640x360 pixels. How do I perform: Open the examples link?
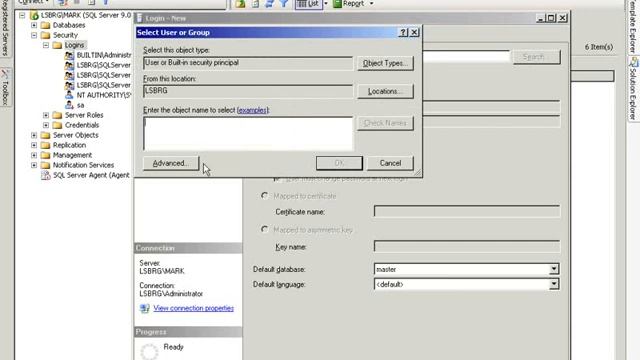(x=253, y=110)
